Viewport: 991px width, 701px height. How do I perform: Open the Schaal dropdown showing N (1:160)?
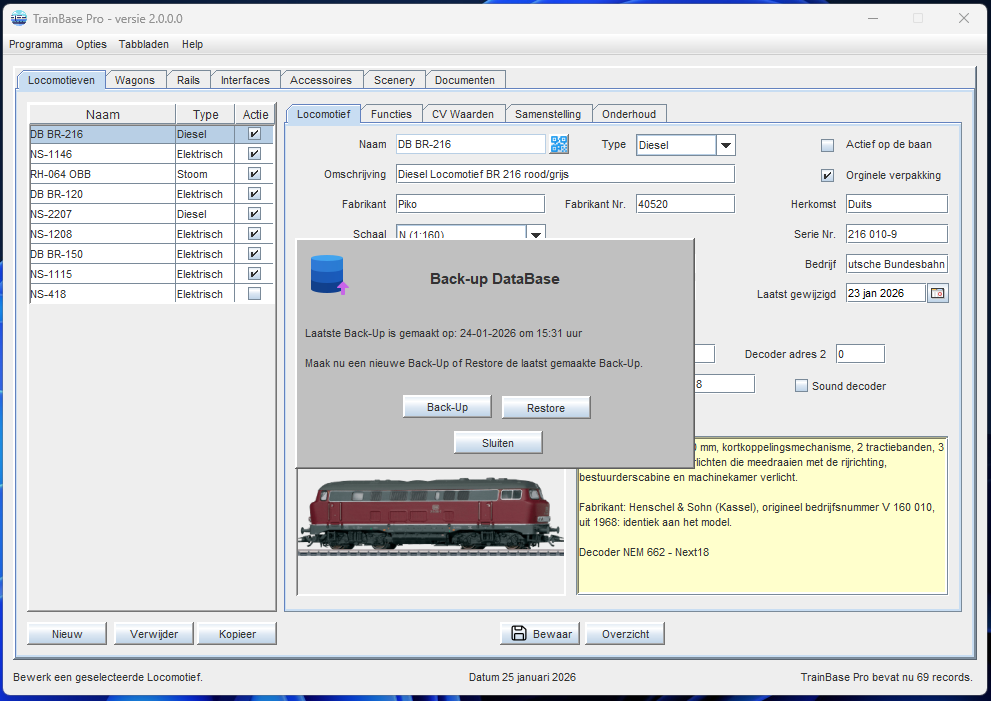point(536,233)
